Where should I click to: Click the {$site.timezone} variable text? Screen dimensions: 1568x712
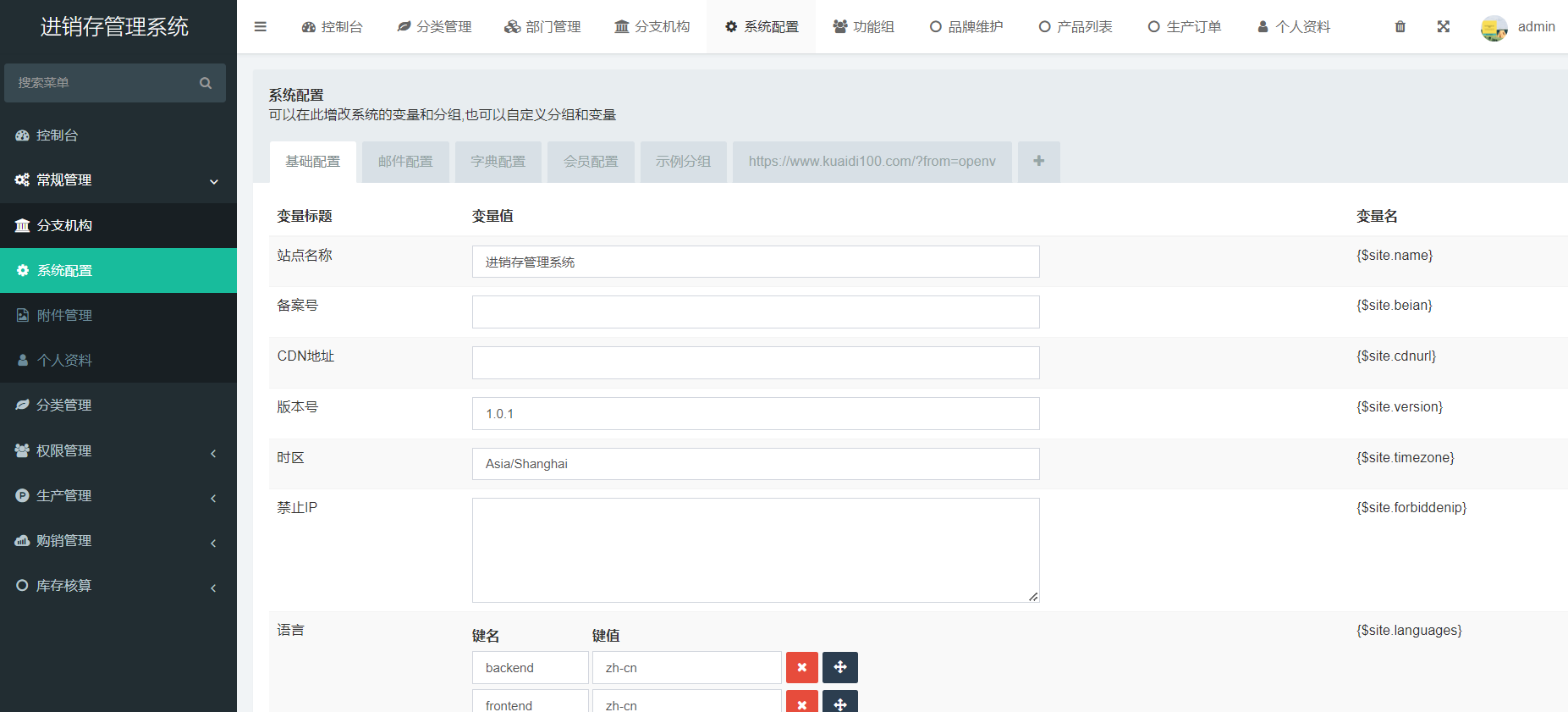[1406, 457]
